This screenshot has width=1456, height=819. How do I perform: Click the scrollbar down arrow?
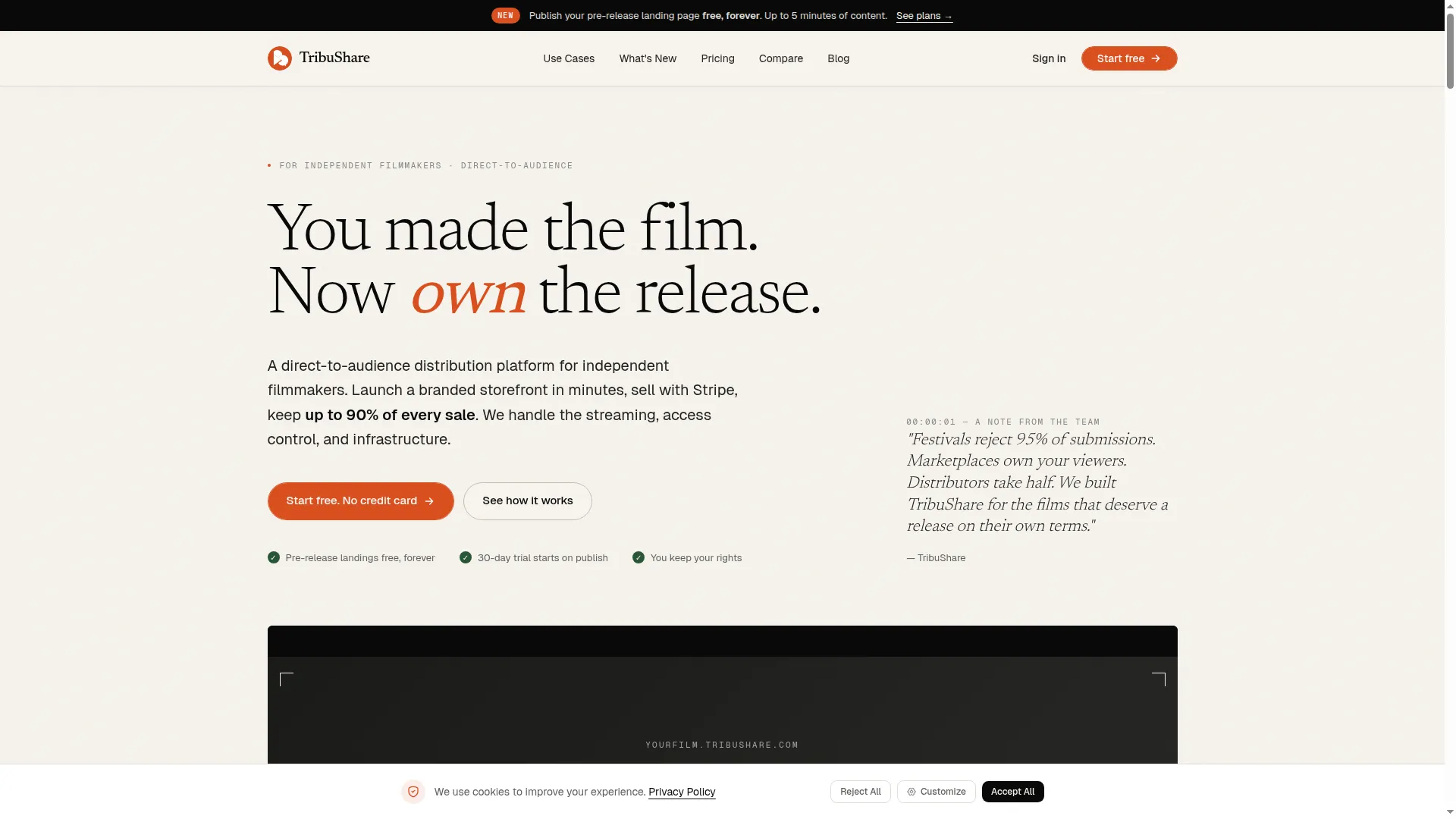click(x=1450, y=812)
